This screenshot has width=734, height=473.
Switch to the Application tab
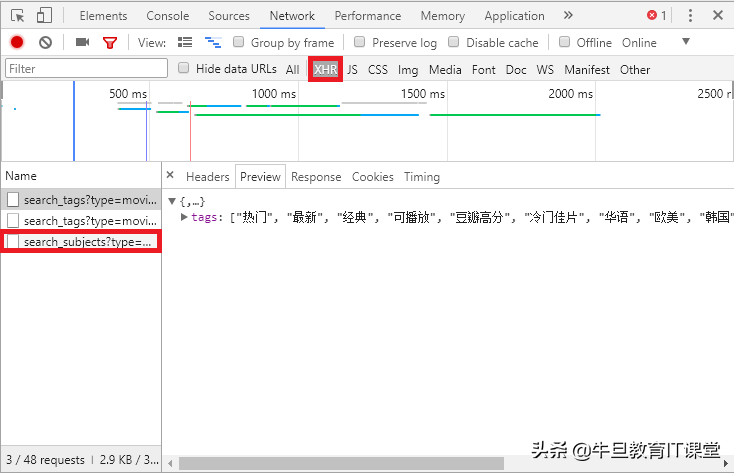click(514, 16)
